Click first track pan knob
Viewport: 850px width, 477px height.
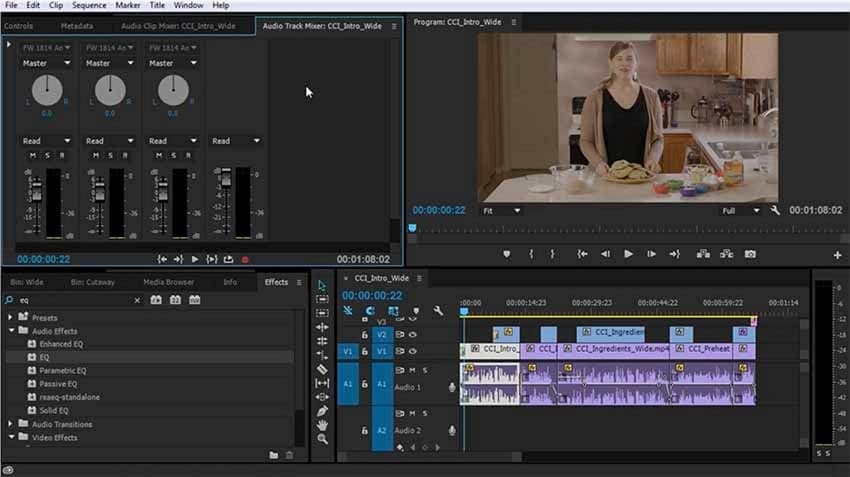click(x=47, y=90)
